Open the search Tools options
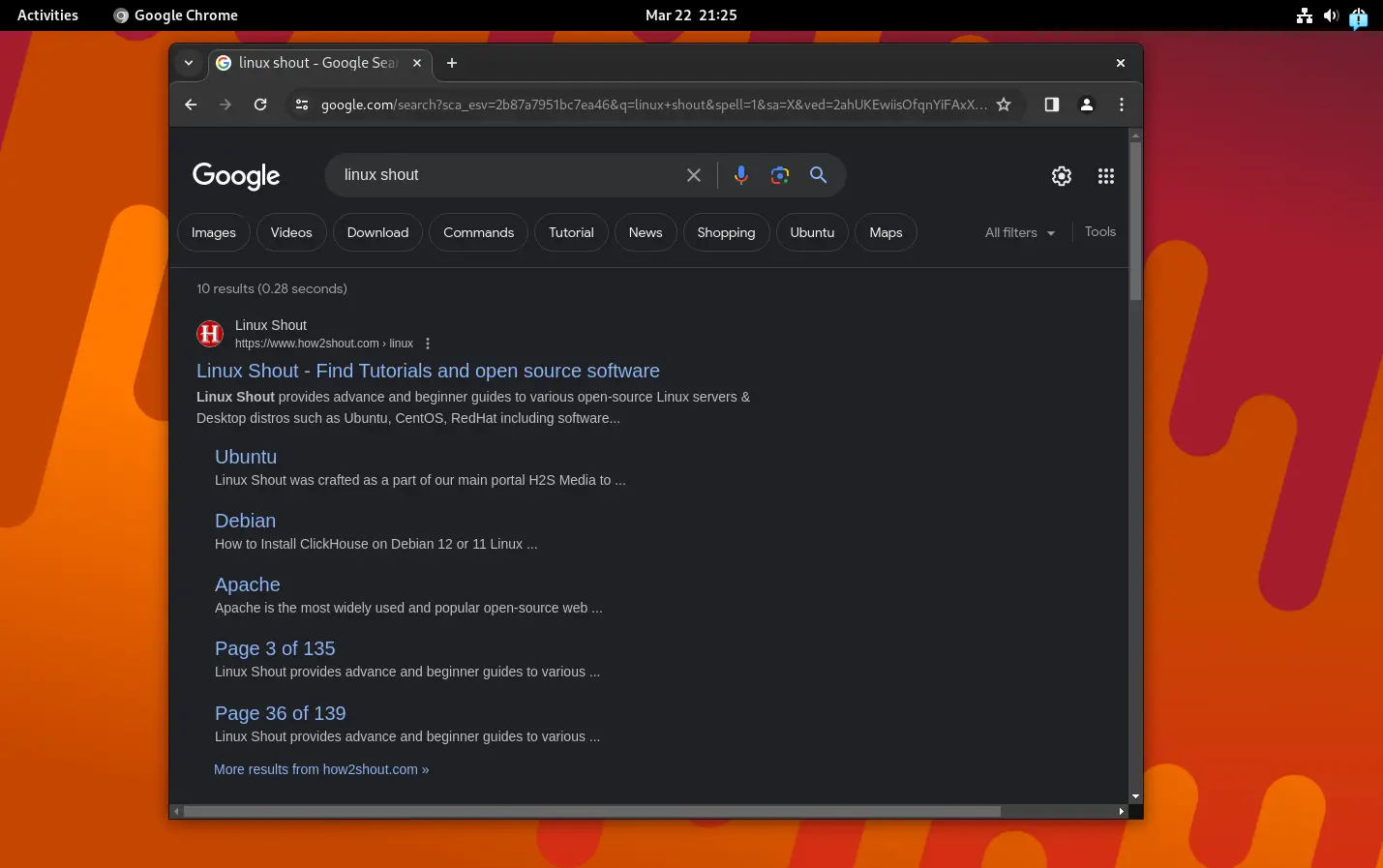The height and width of the screenshot is (868, 1383). (1100, 231)
